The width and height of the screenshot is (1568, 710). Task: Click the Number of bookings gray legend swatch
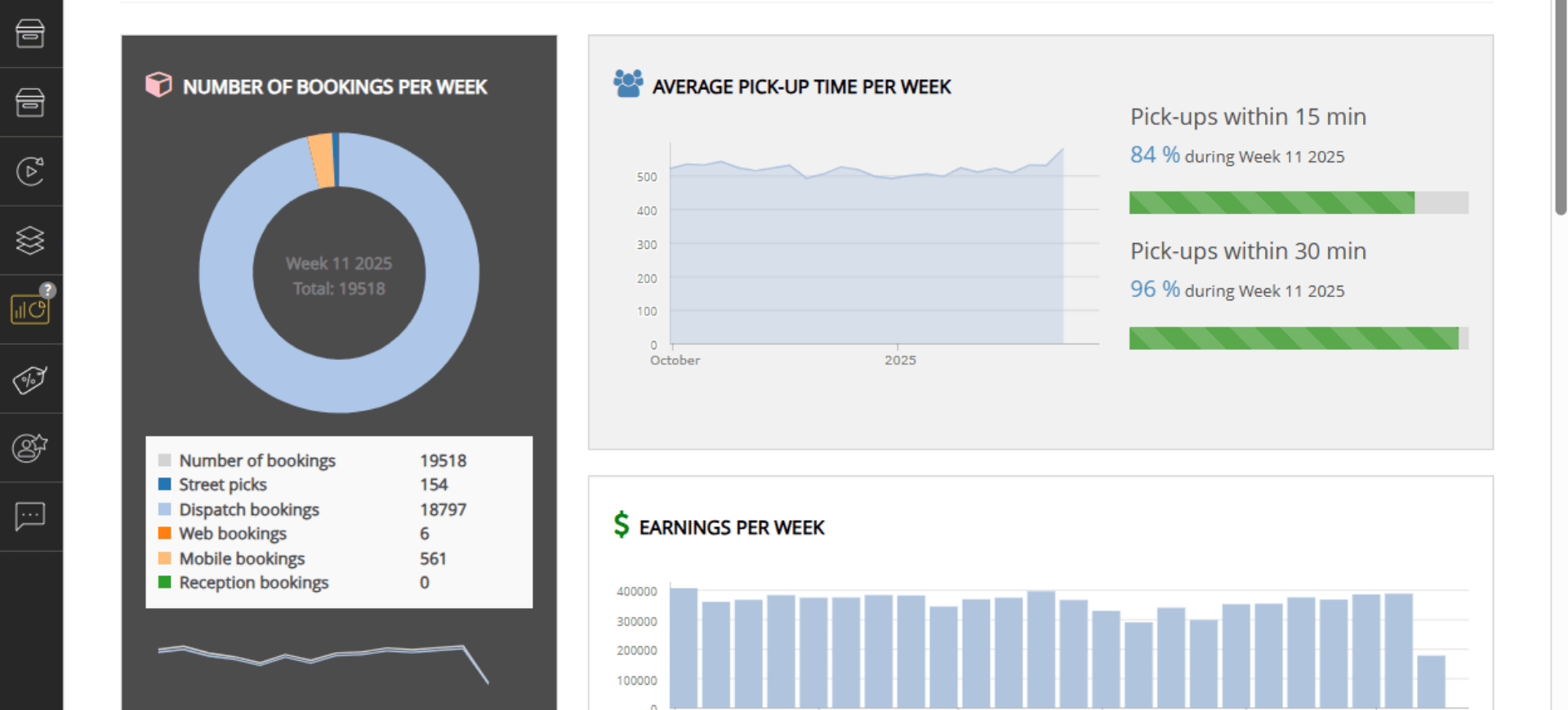165,460
